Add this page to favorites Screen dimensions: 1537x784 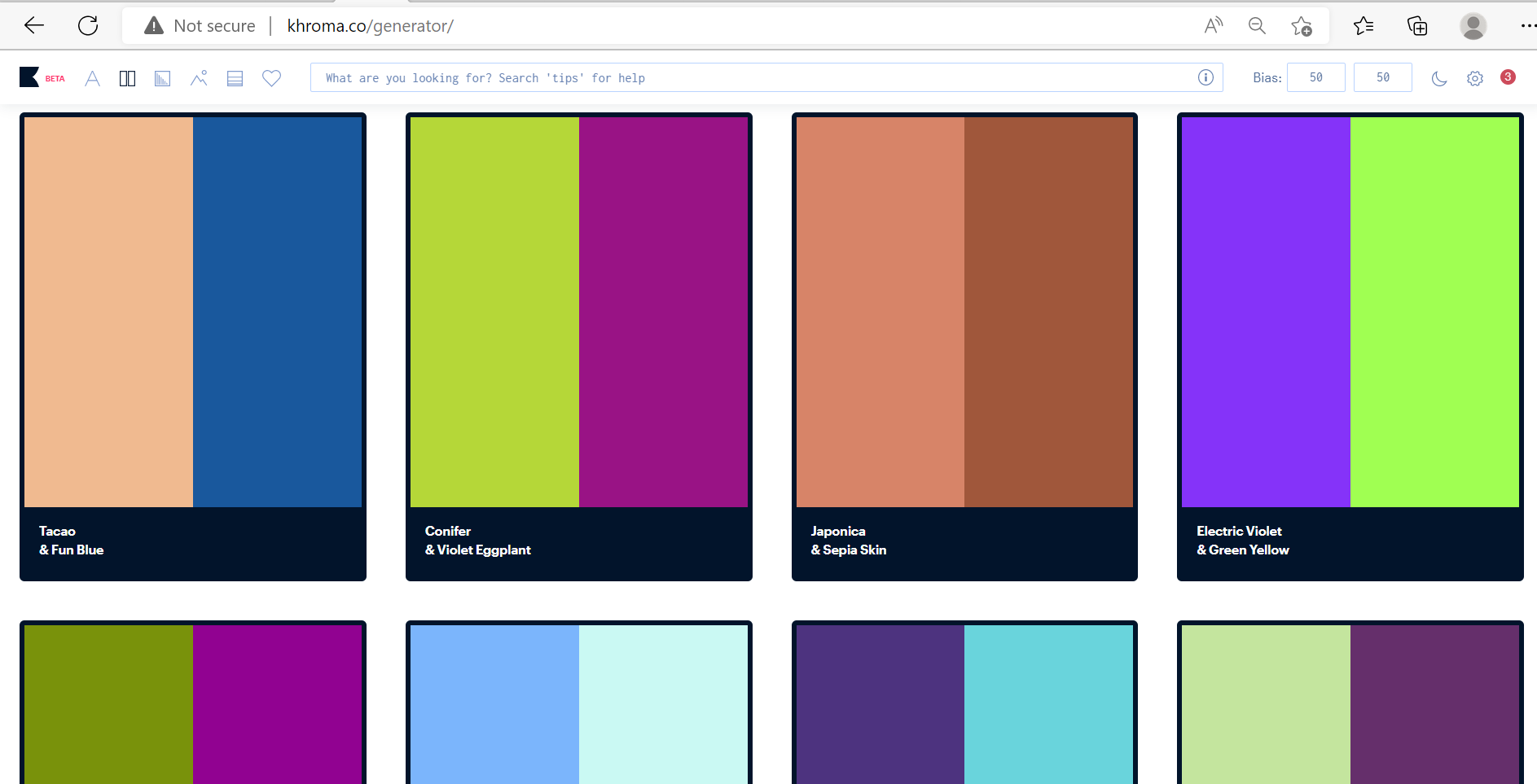coord(1301,26)
